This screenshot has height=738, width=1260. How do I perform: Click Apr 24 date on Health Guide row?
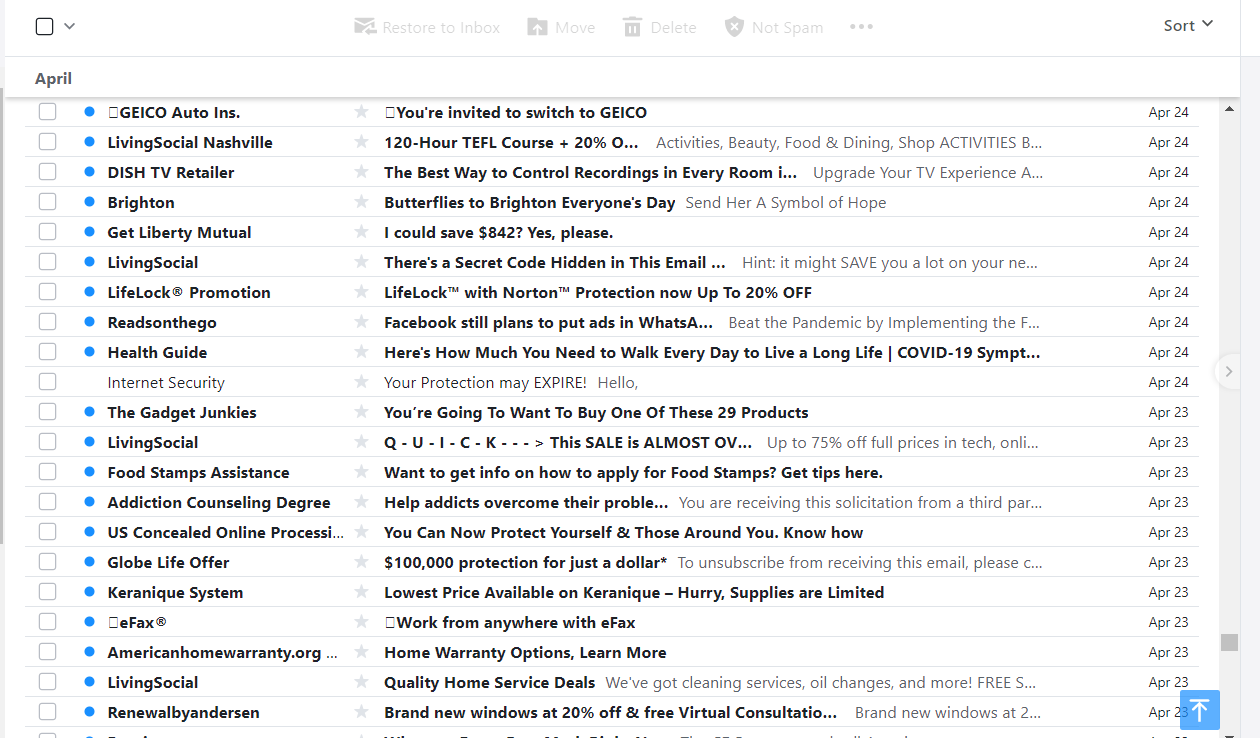tap(1169, 352)
